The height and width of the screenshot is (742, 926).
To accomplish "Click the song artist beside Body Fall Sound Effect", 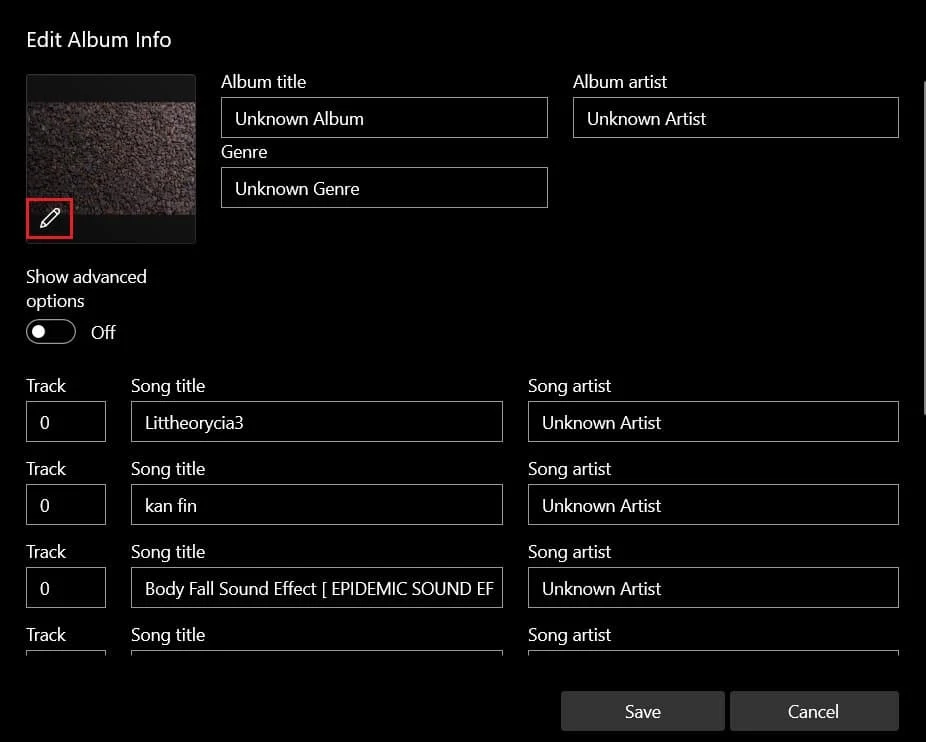I will [x=712, y=588].
